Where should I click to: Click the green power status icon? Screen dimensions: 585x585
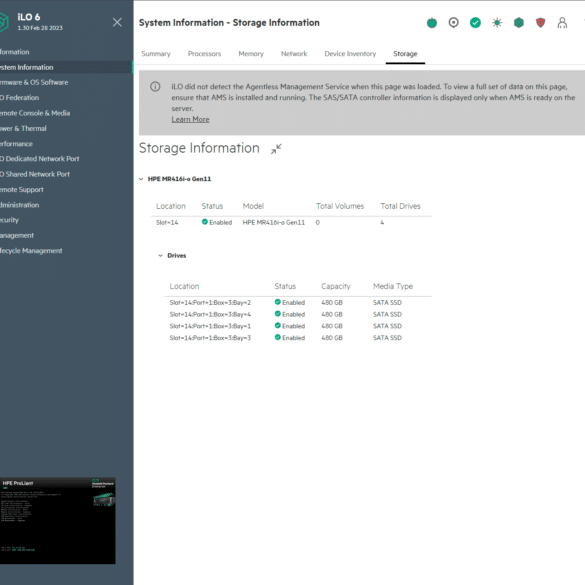tap(432, 23)
